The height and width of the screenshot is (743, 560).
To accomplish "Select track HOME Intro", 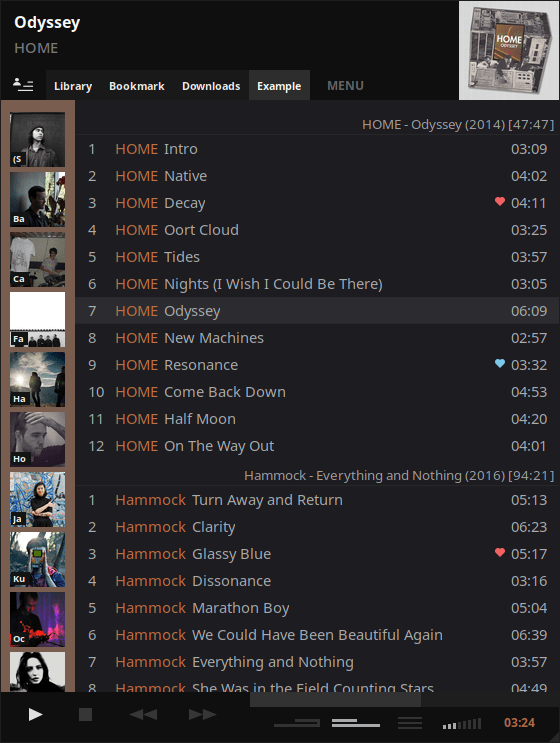I will 317,149.
